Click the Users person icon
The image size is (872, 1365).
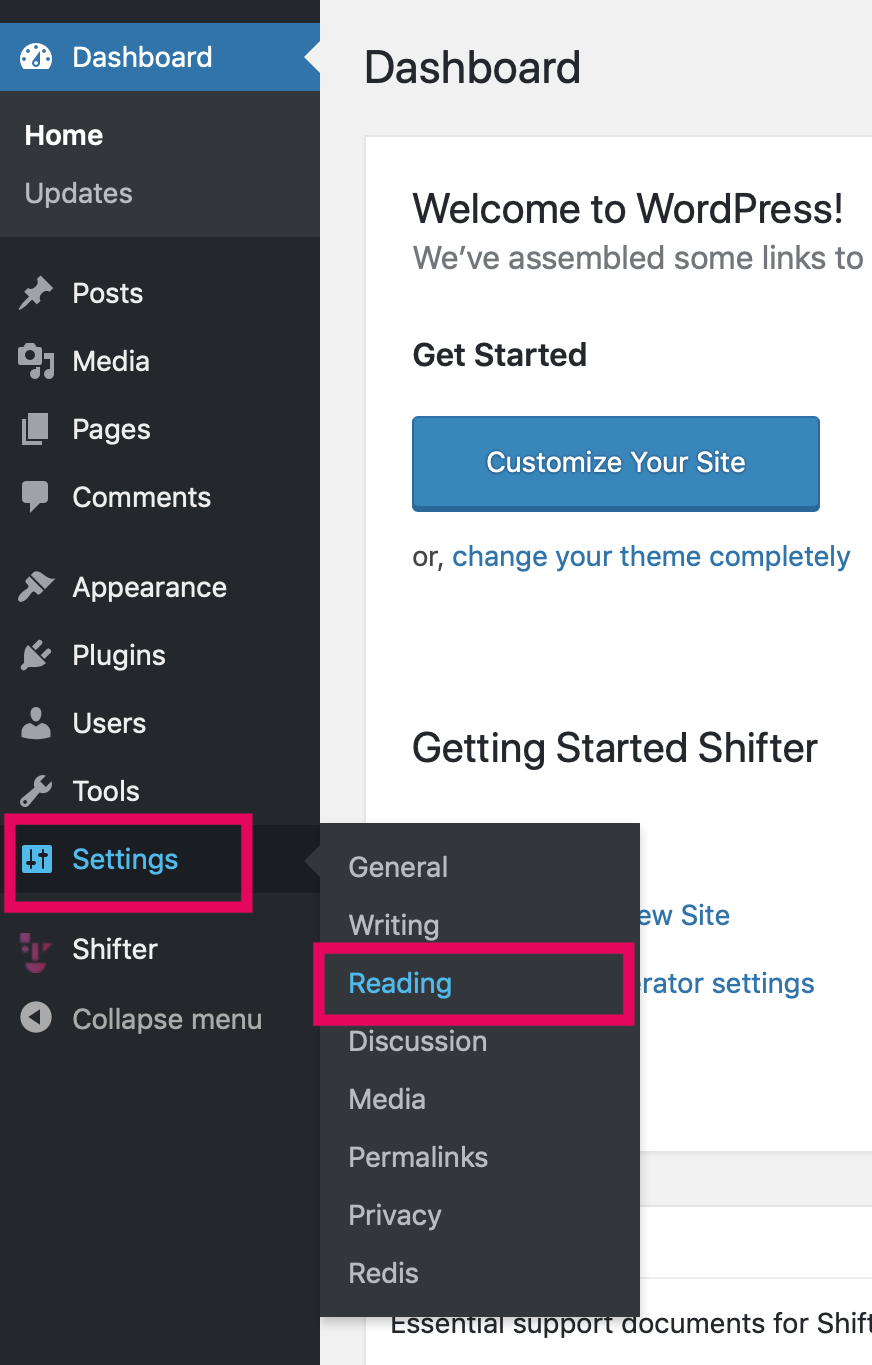tap(36, 723)
